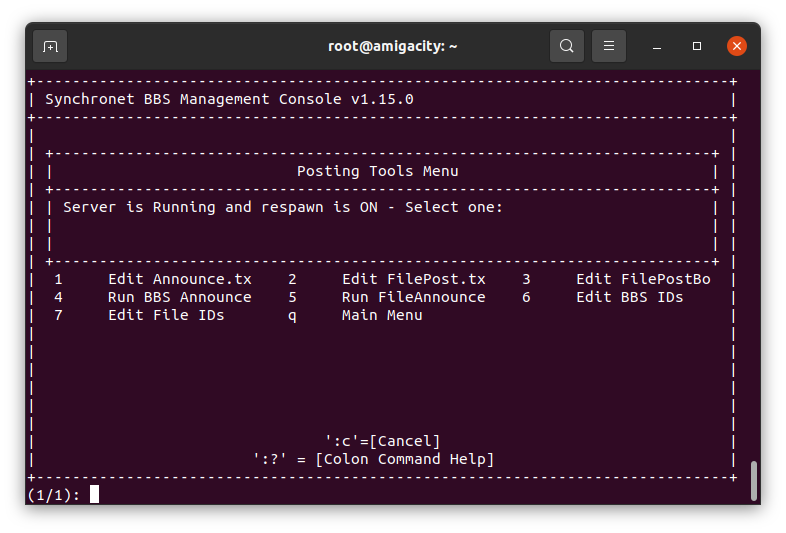Click the search magnifier icon
Screen dimensions: 786x533
coord(566,46)
